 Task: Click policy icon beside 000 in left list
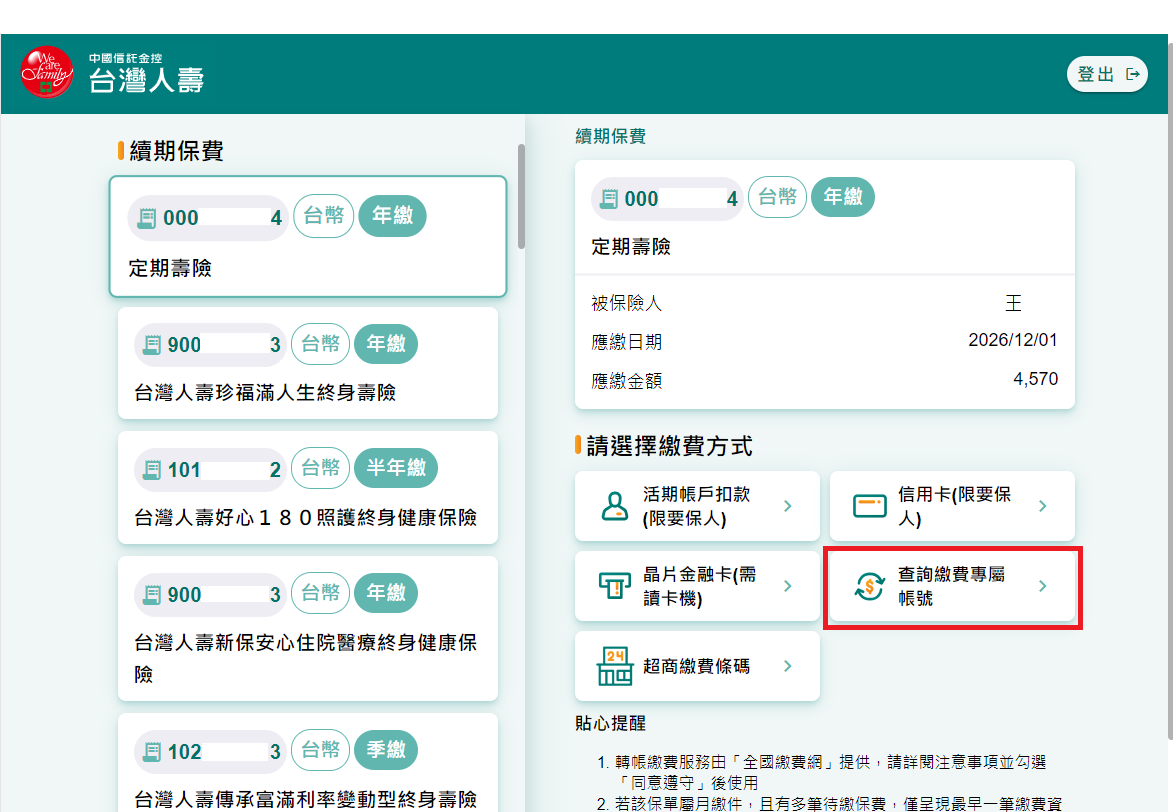click(147, 219)
